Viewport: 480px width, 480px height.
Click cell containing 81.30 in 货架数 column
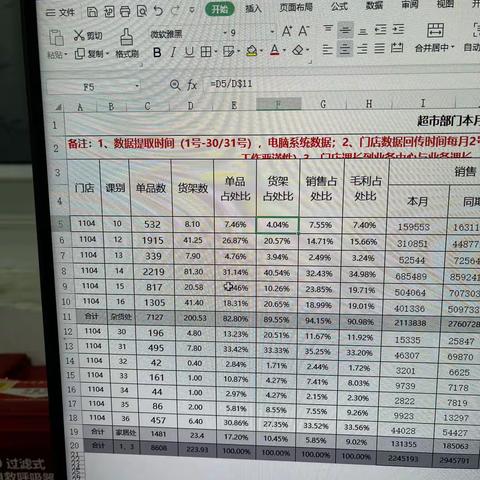pyautogui.click(x=193, y=272)
